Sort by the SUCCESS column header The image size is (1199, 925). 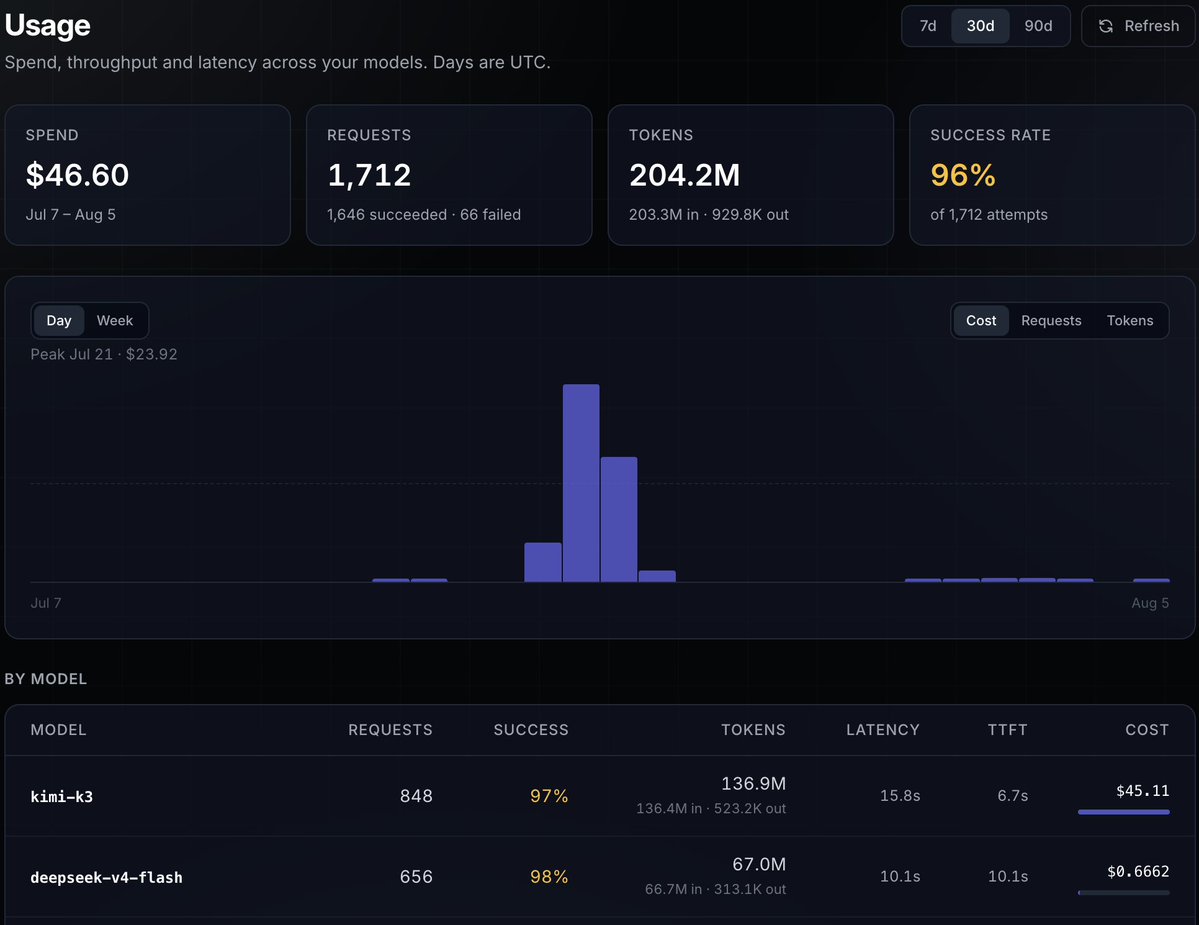tap(531, 730)
